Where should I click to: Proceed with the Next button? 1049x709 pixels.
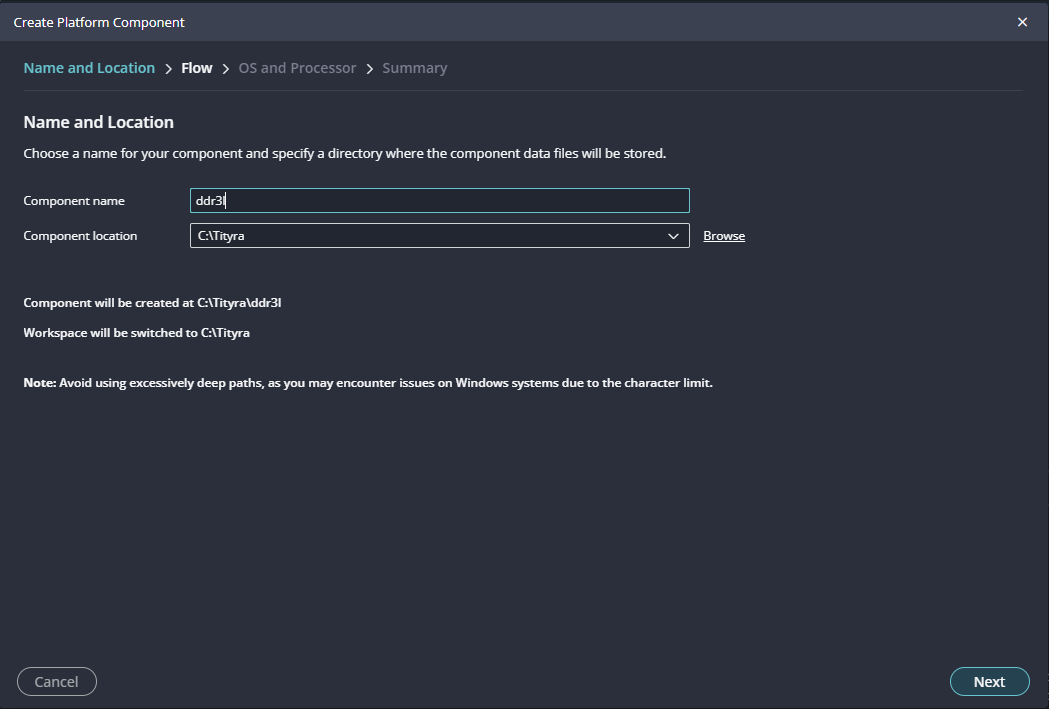pos(989,681)
